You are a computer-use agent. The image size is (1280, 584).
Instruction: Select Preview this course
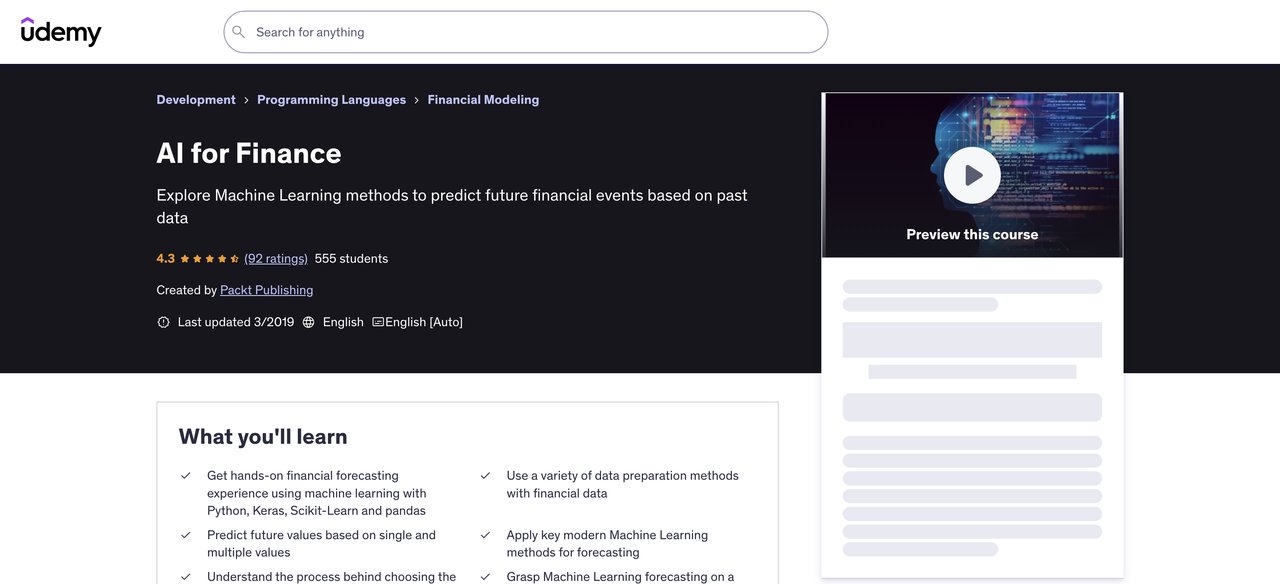[x=971, y=233]
